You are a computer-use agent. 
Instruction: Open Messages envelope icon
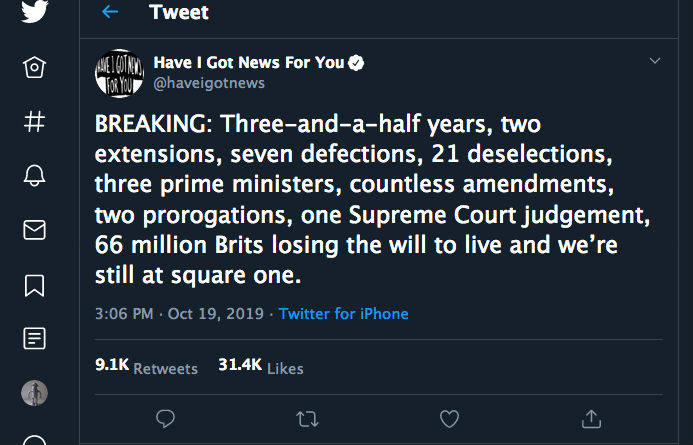(x=34, y=231)
